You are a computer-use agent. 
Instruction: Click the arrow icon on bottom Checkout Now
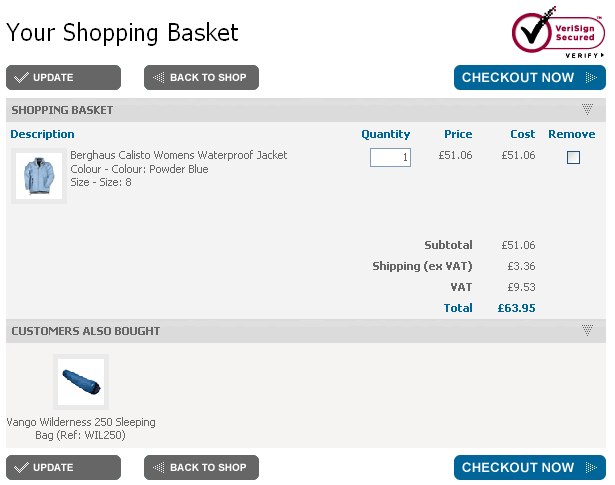[x=591, y=467]
